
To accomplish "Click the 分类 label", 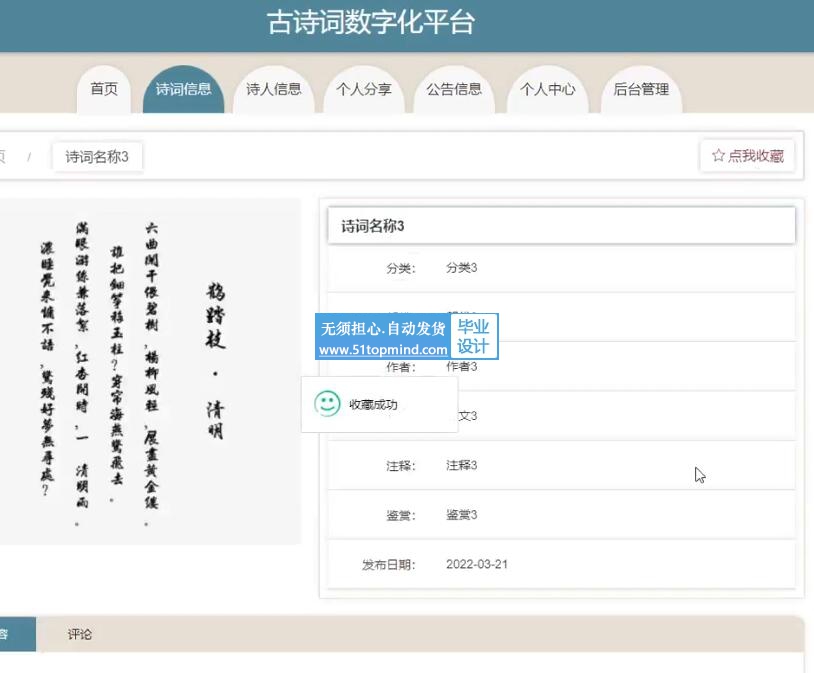I will [x=401, y=268].
